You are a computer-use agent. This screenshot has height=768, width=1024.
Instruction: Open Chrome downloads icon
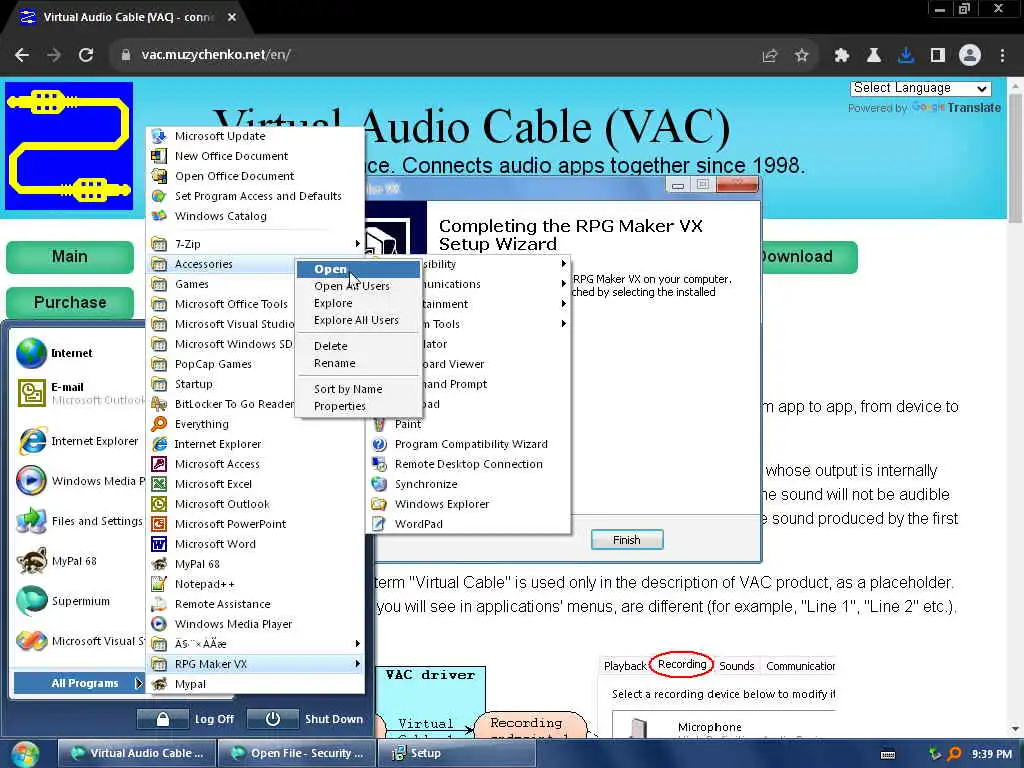[906, 55]
